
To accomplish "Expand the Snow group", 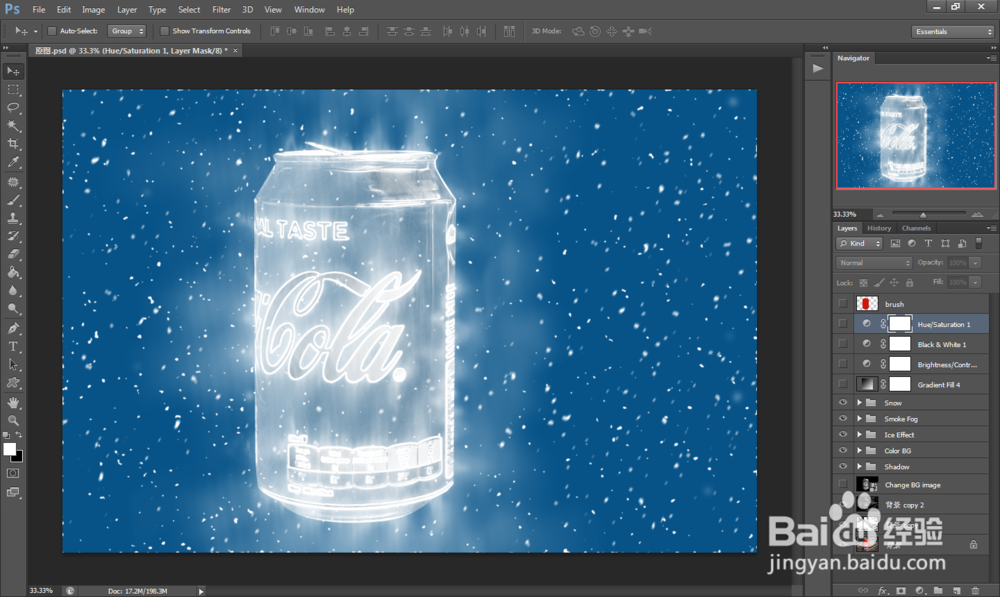I will (859, 402).
